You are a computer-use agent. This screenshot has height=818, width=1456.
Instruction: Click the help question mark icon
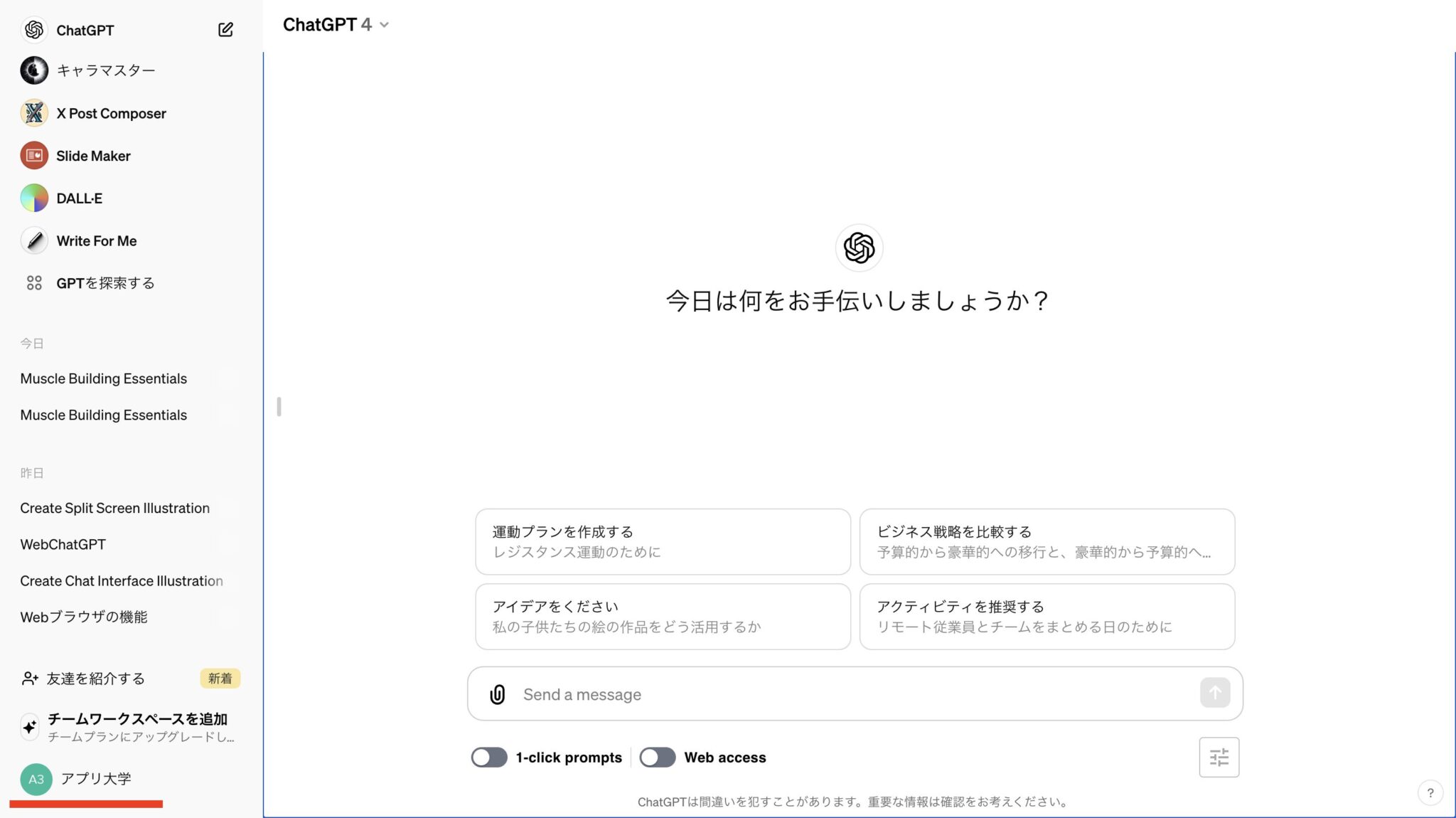click(1430, 792)
